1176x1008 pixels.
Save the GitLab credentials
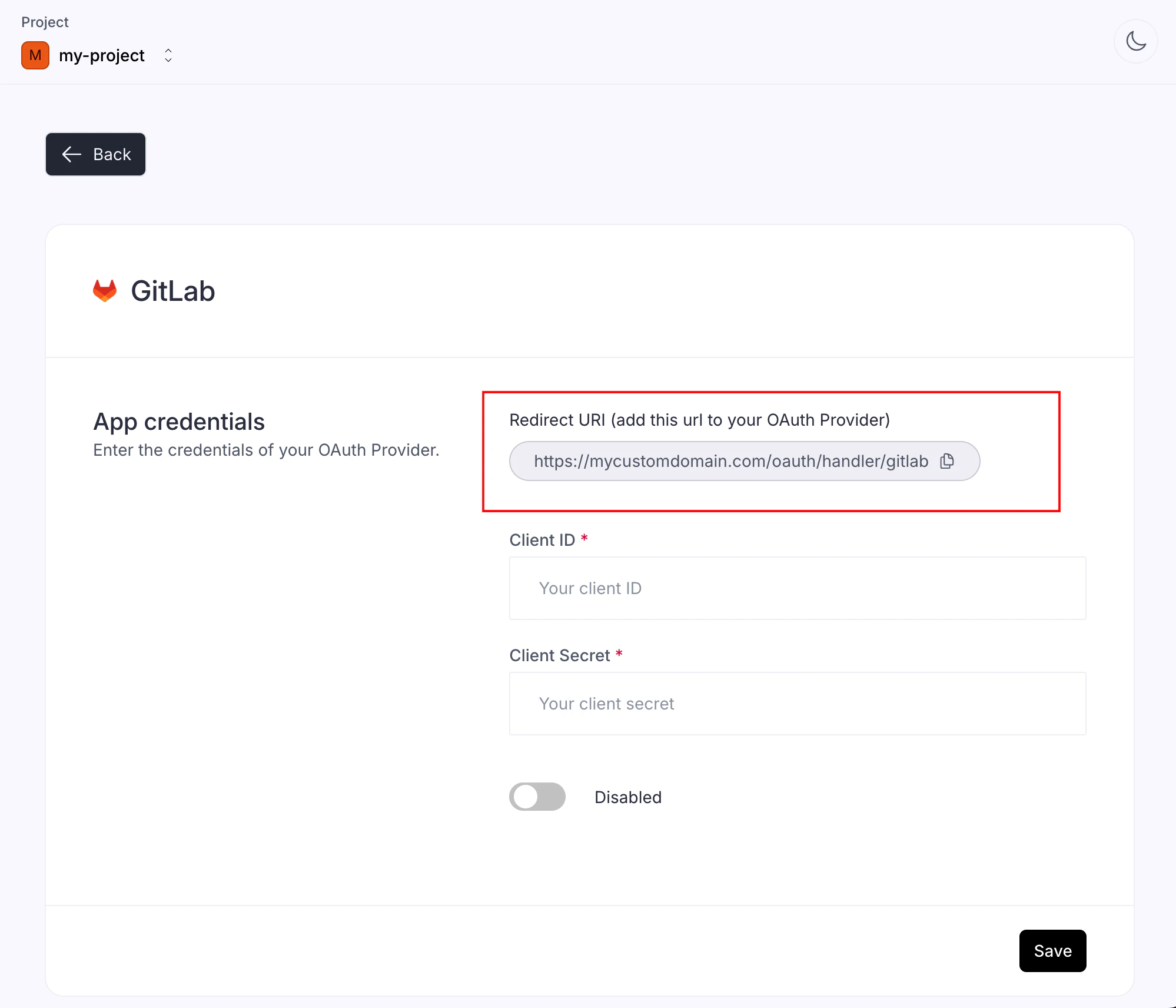coord(1052,951)
